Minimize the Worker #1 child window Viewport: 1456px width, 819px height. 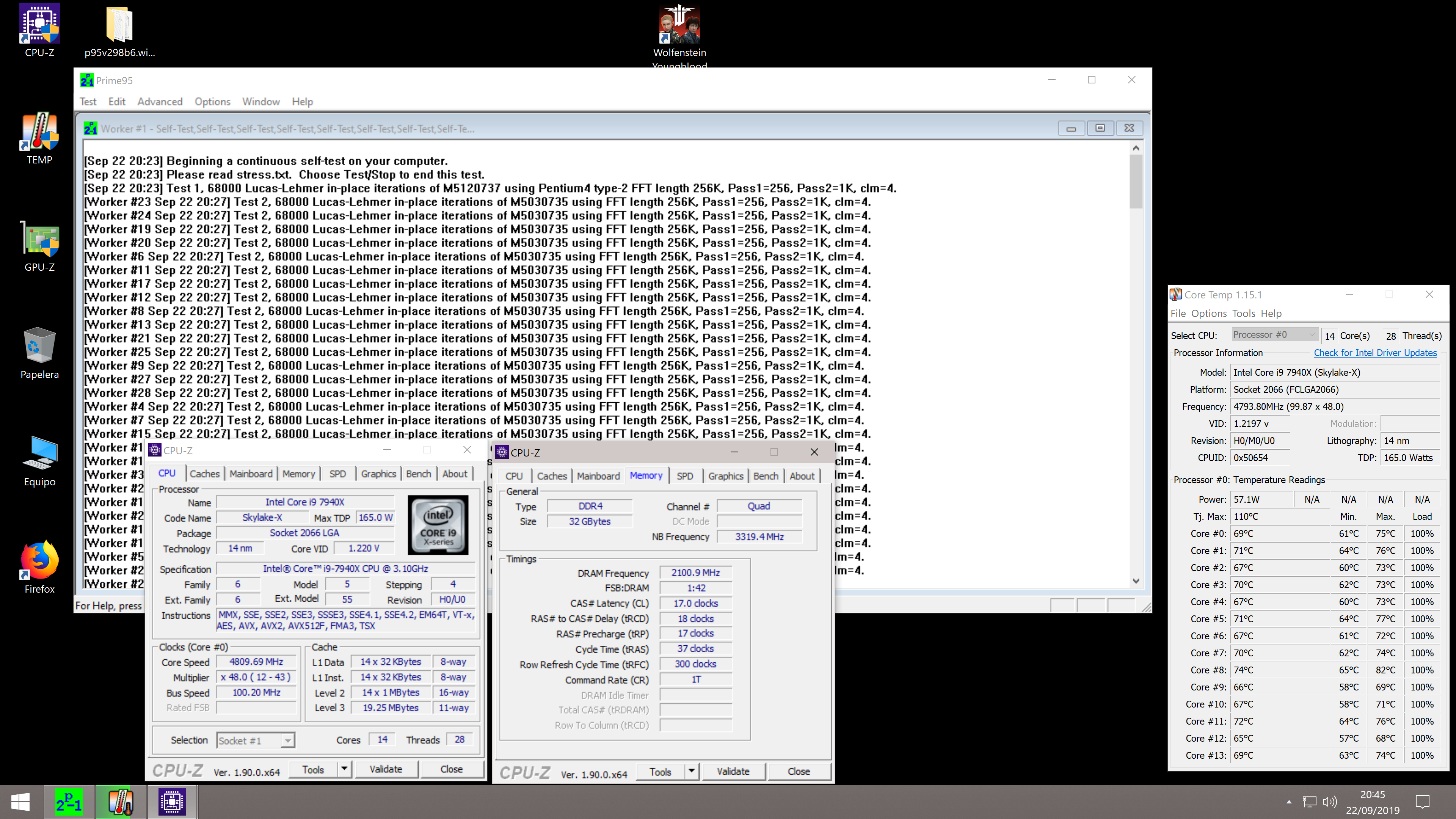(x=1071, y=128)
